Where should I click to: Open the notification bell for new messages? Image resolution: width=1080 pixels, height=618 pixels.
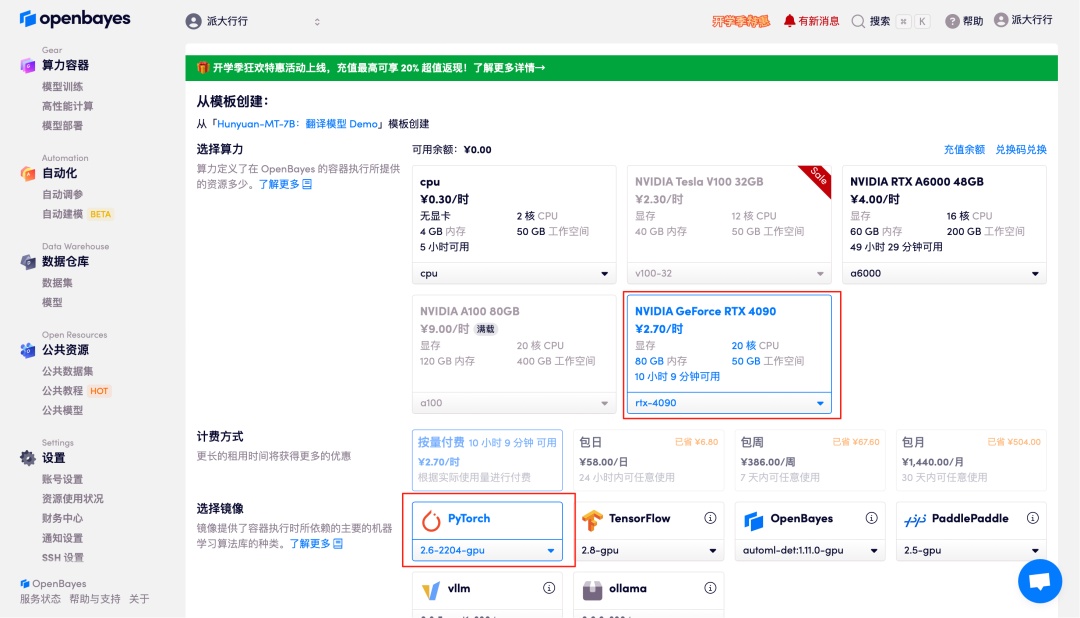(x=790, y=21)
